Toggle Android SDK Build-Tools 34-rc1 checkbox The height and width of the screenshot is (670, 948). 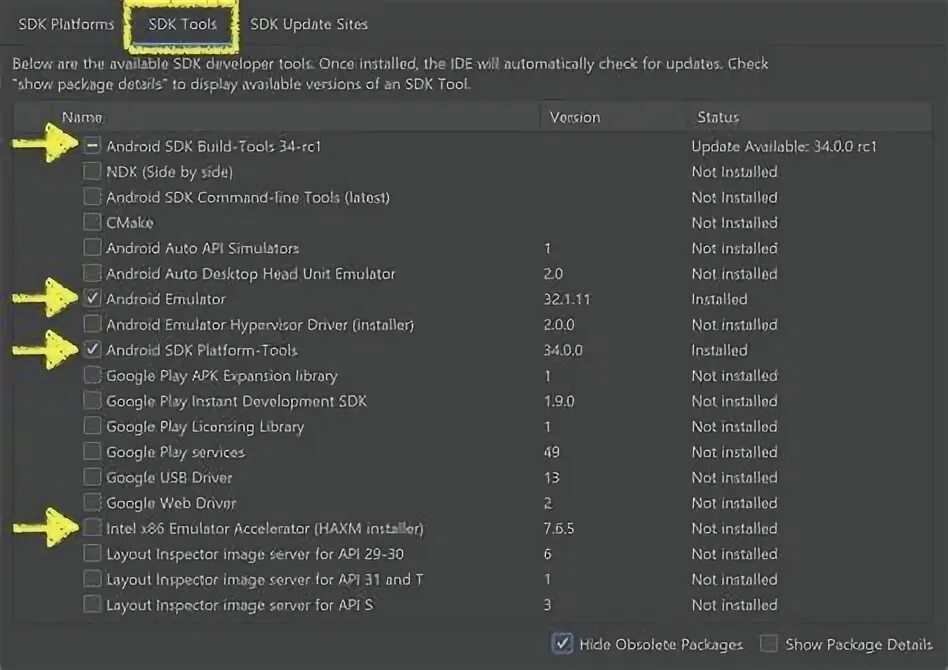[x=92, y=146]
